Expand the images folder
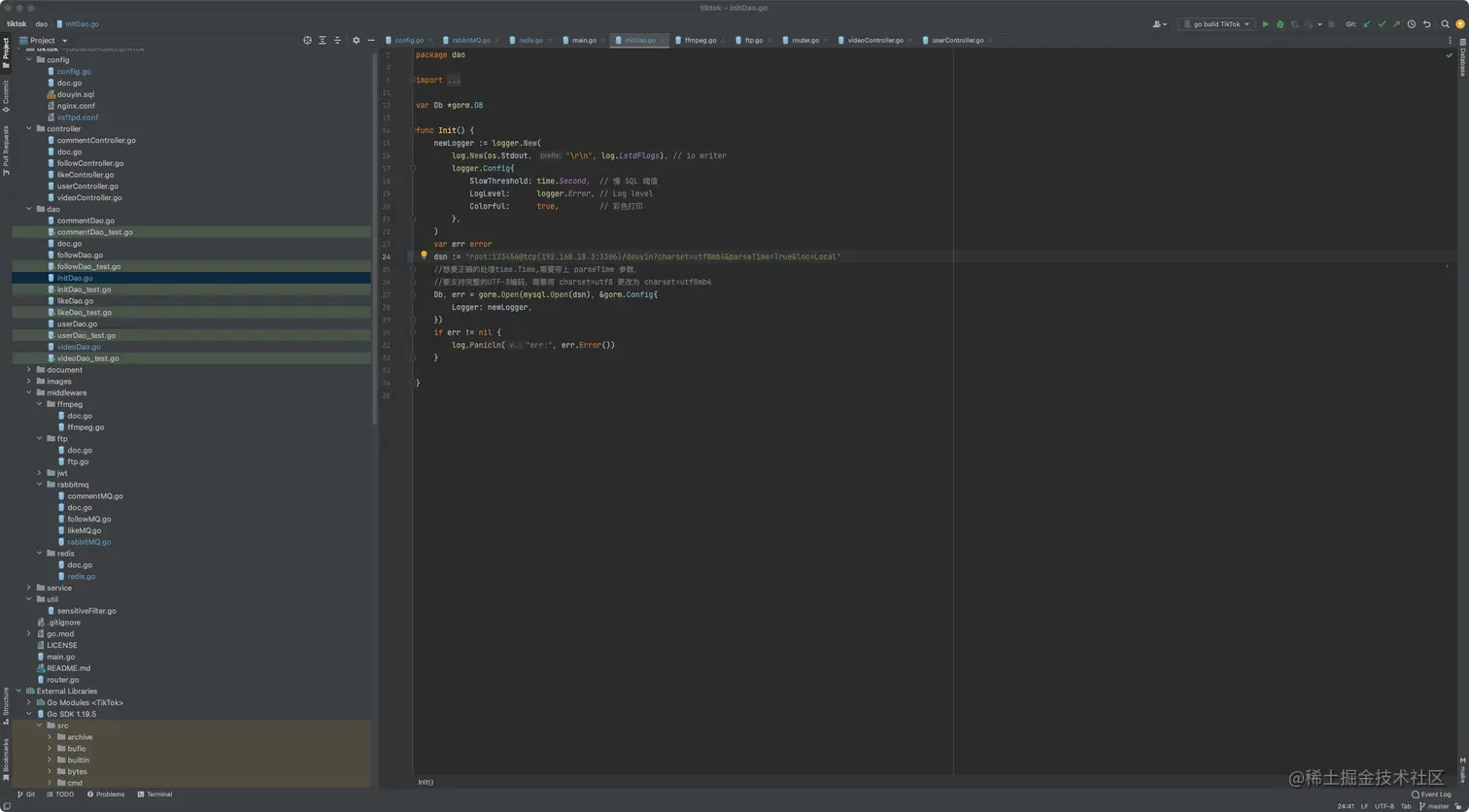Image resolution: width=1469 pixels, height=812 pixels. 28,381
